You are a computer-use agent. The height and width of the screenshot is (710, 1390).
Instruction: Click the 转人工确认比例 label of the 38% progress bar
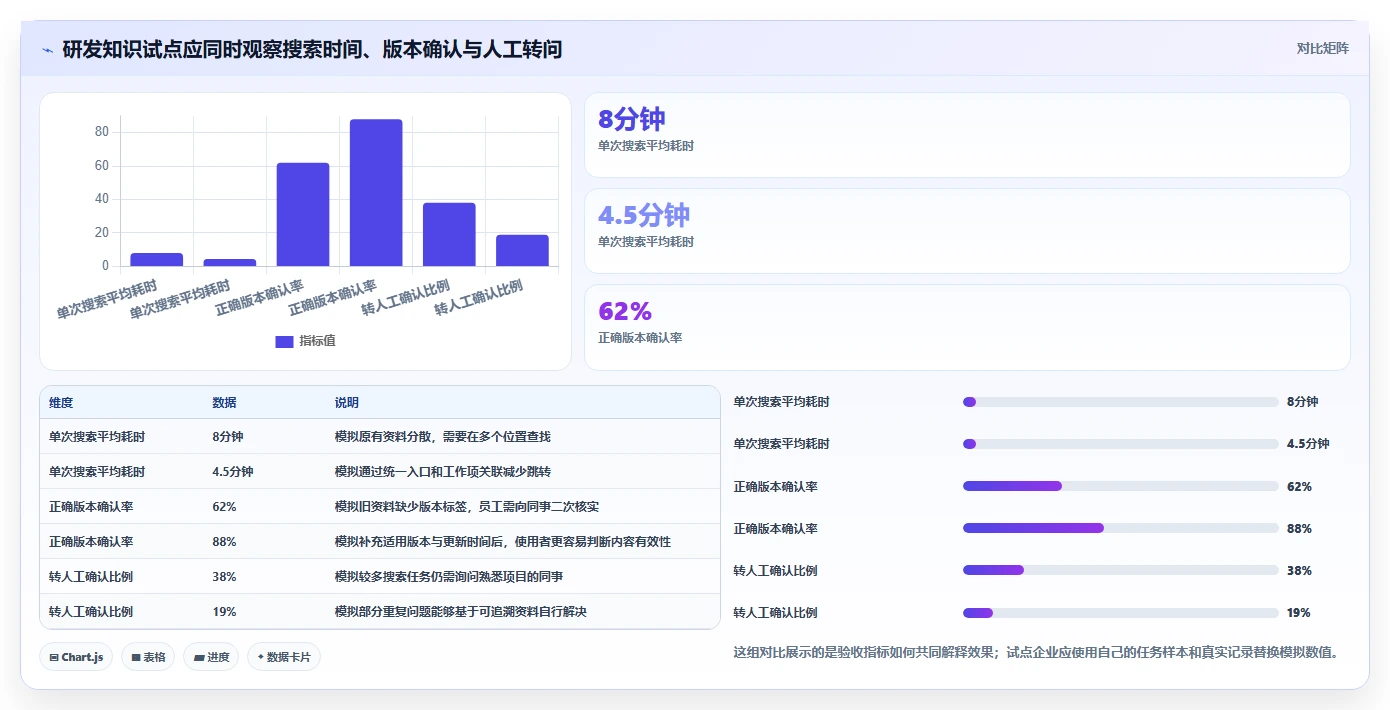click(x=775, y=571)
